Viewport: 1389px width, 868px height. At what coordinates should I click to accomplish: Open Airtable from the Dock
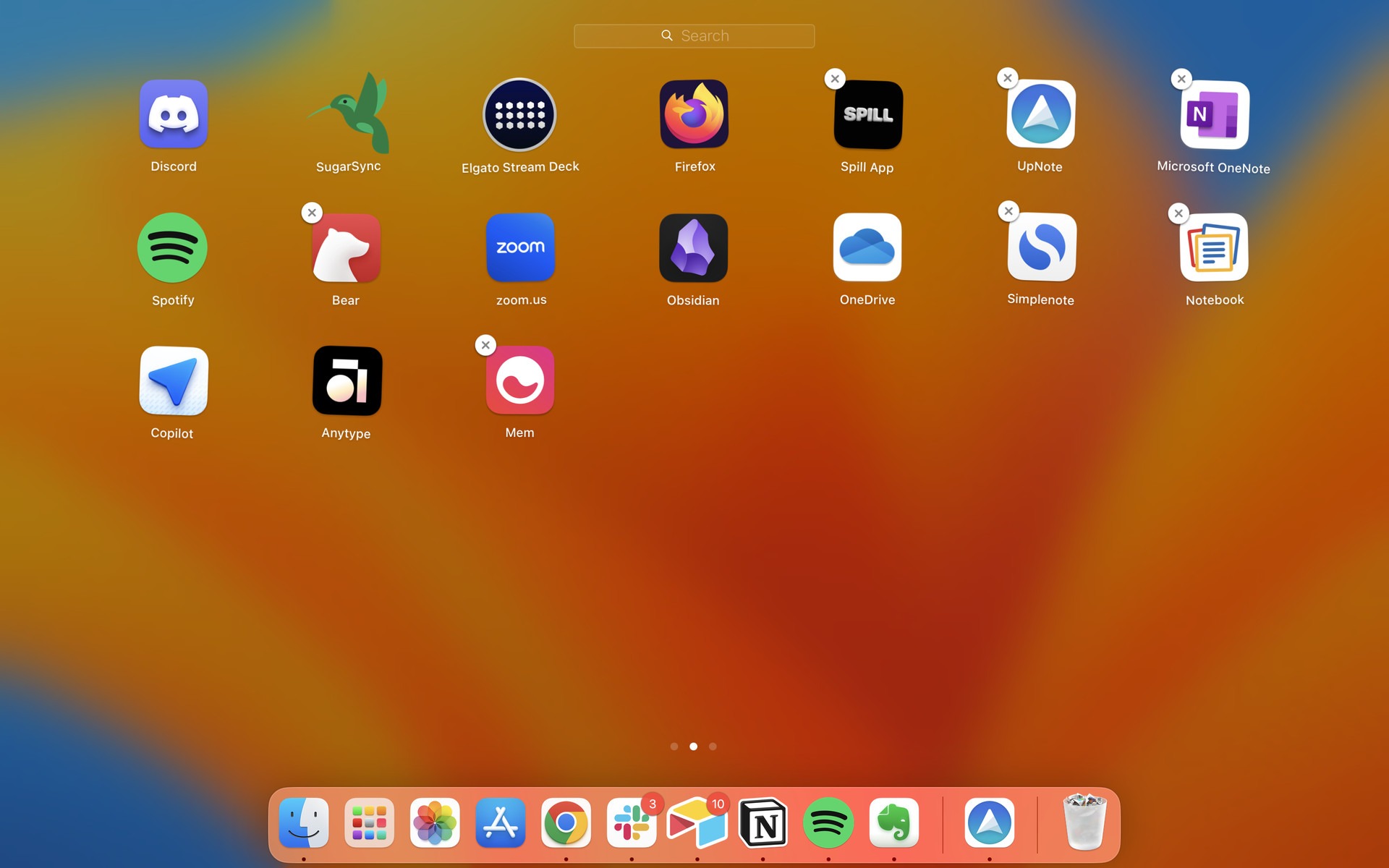pyautogui.click(x=697, y=822)
